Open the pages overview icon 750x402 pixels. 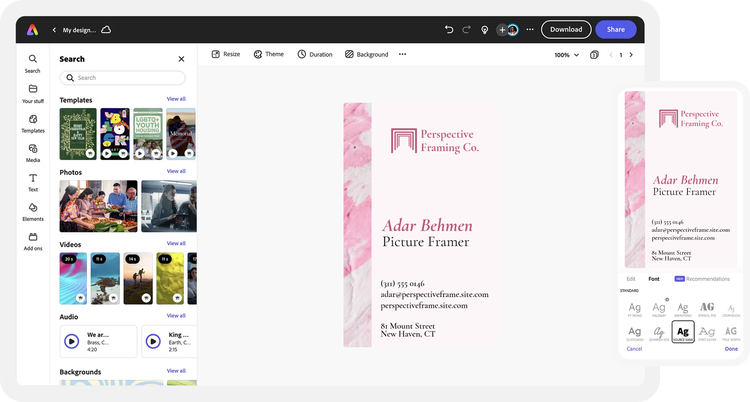click(x=594, y=55)
